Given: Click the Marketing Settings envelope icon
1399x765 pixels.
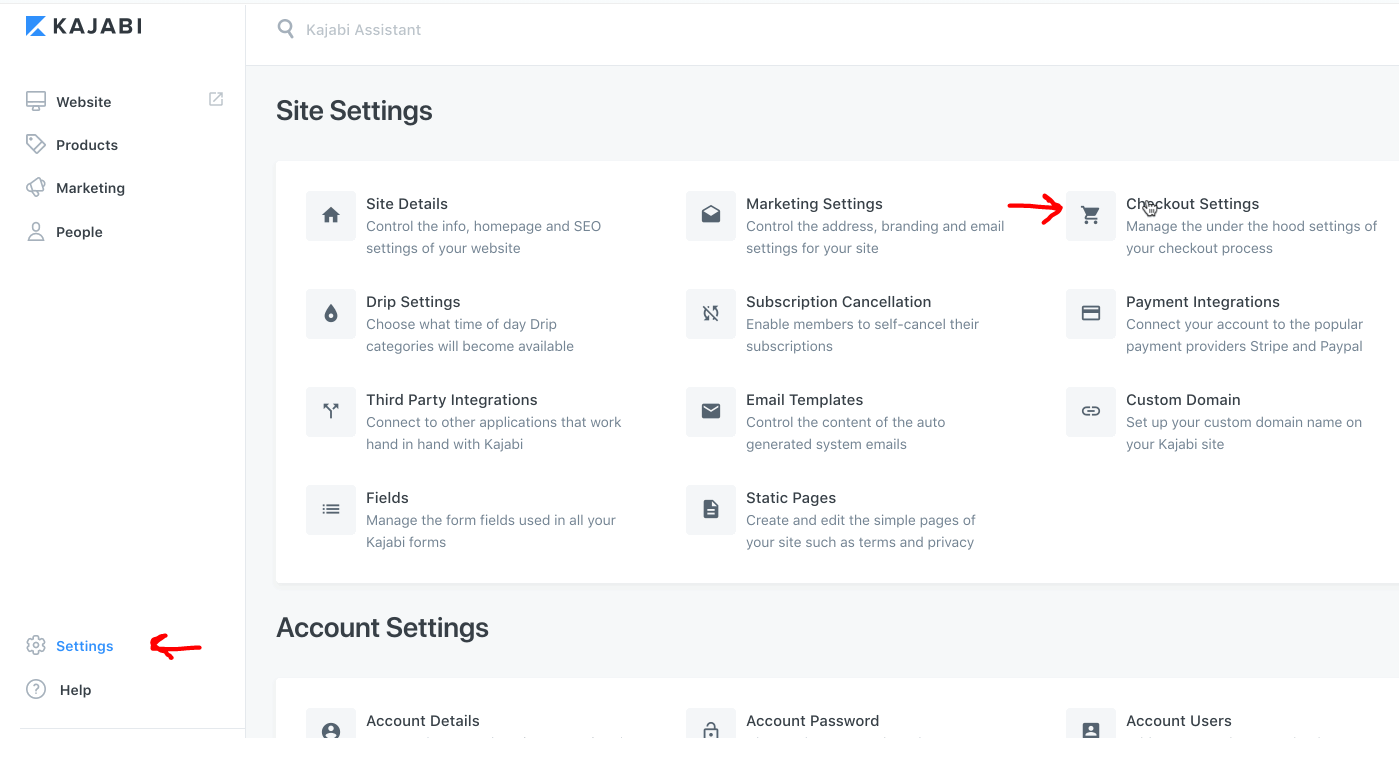Looking at the screenshot, I should tap(711, 215).
